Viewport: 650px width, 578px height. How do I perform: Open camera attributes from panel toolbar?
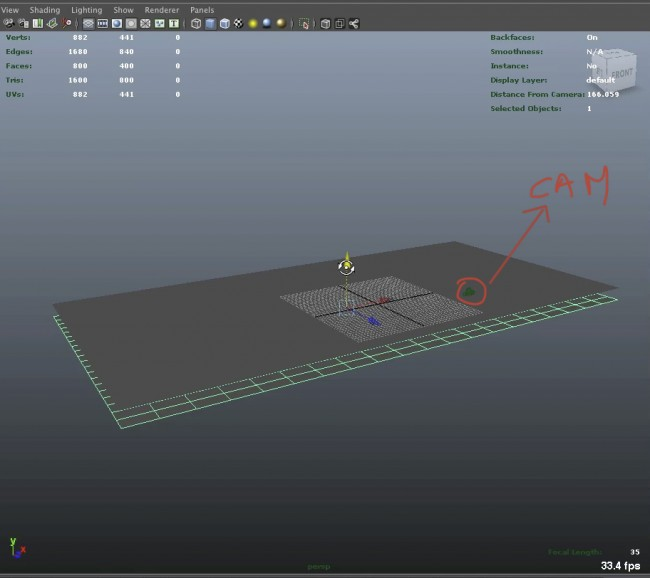[x=23, y=23]
